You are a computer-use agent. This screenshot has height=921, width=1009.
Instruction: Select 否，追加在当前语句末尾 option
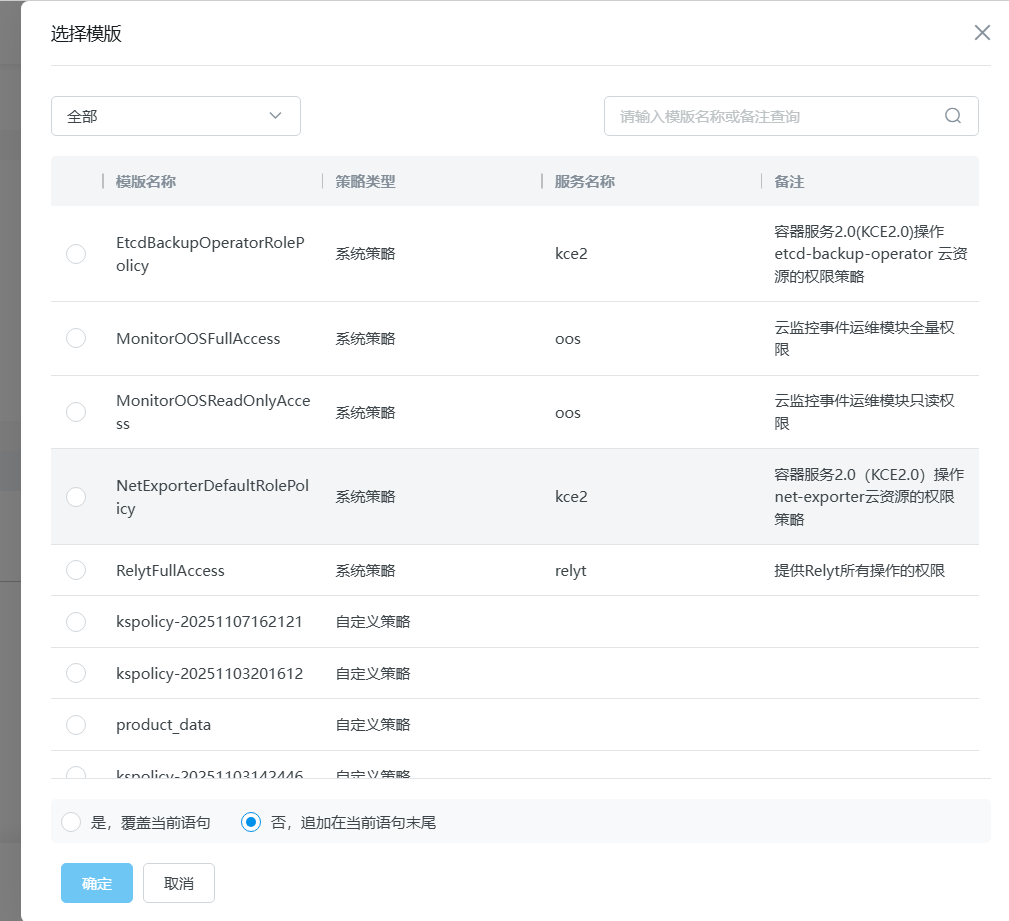point(251,822)
